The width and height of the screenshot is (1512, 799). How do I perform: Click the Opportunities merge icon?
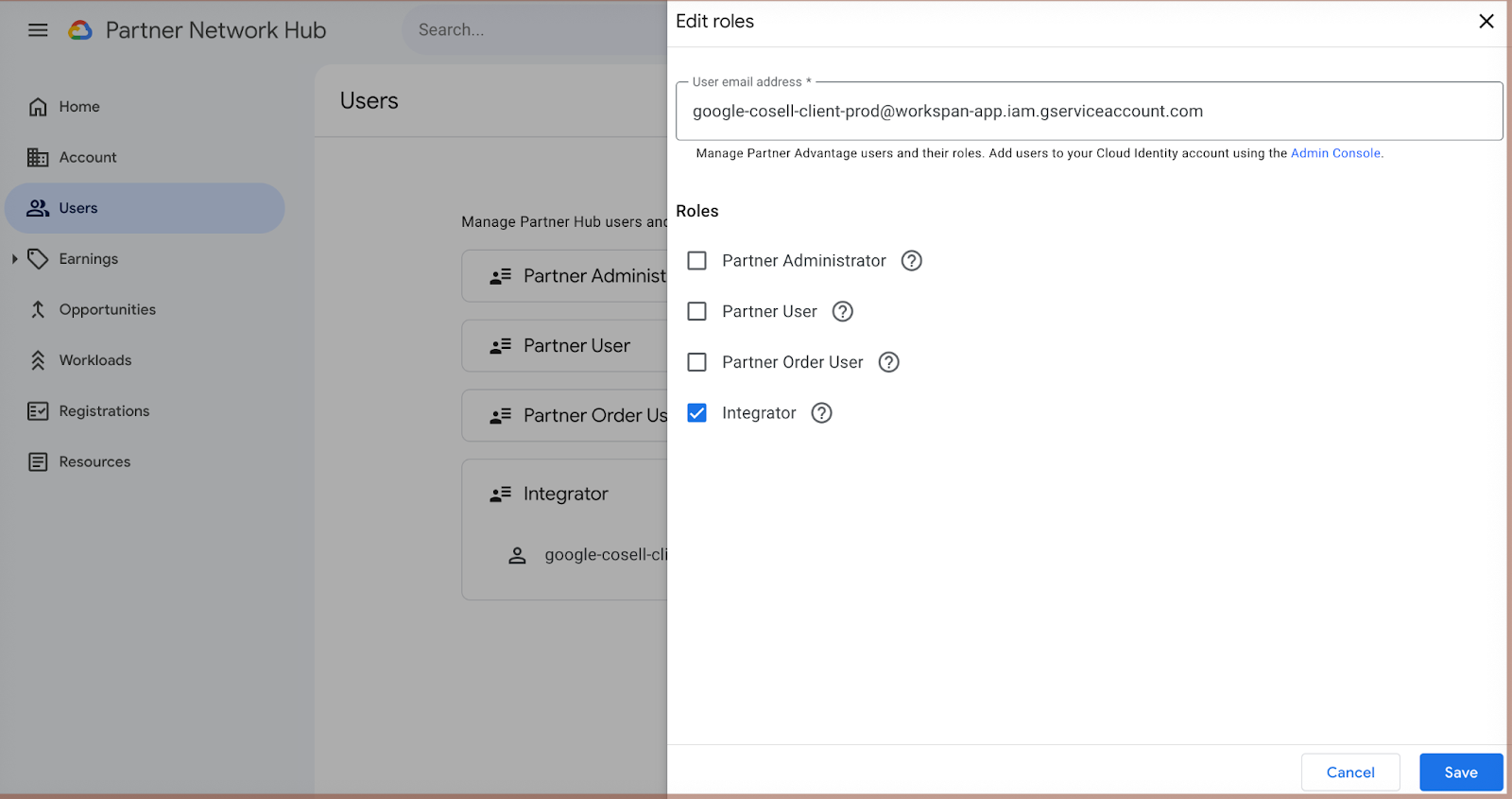point(38,309)
